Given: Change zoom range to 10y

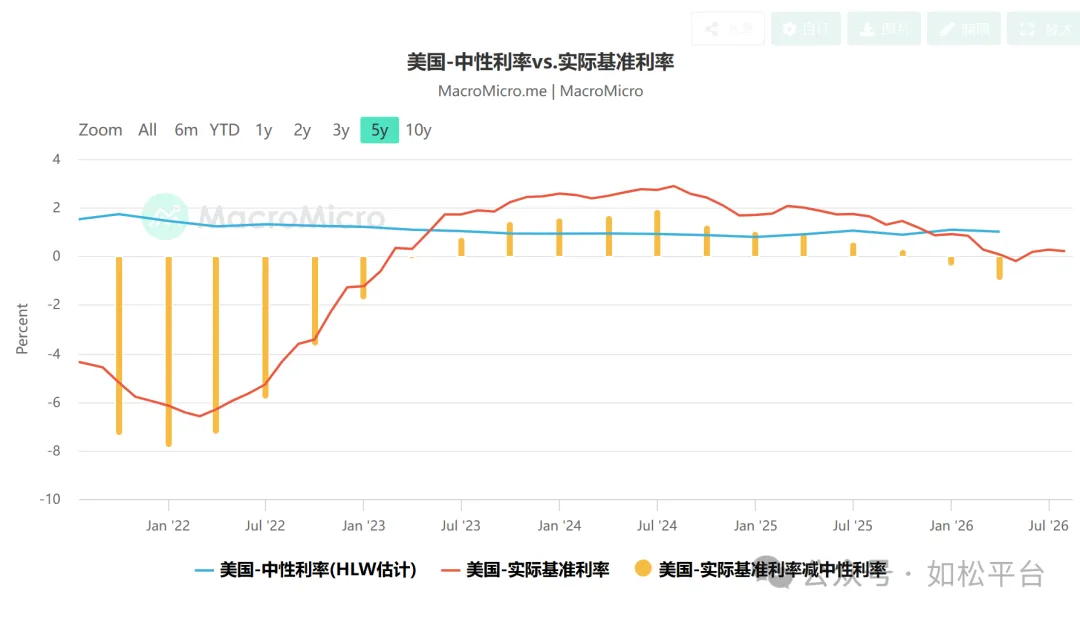Looking at the screenshot, I should 418,130.
